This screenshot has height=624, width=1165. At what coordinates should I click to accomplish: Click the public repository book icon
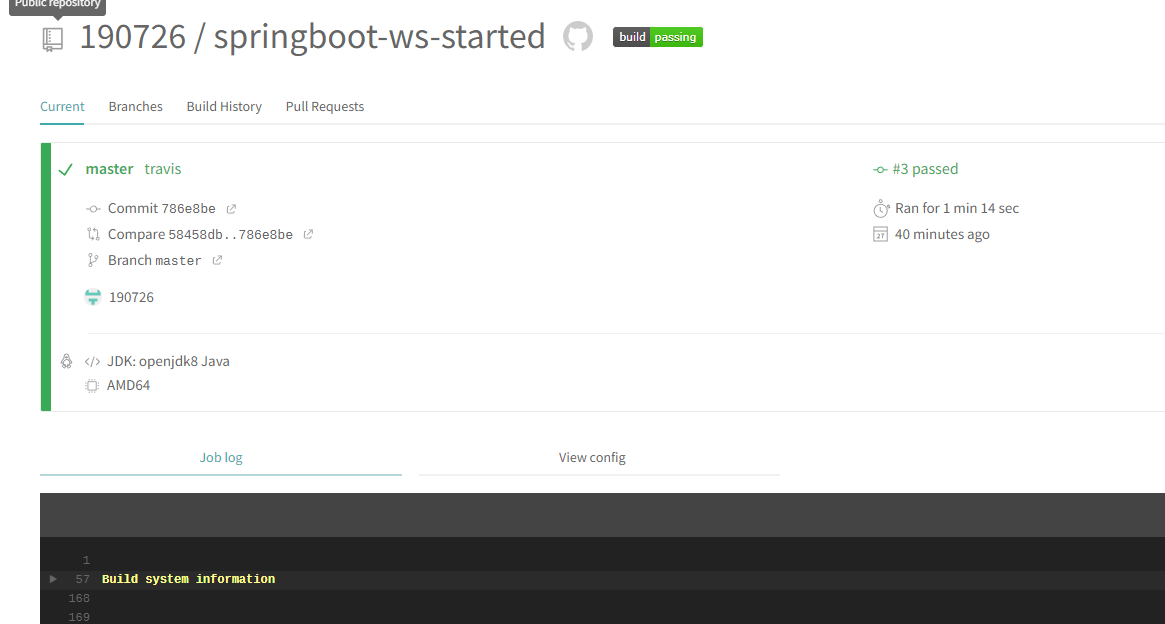(52, 39)
